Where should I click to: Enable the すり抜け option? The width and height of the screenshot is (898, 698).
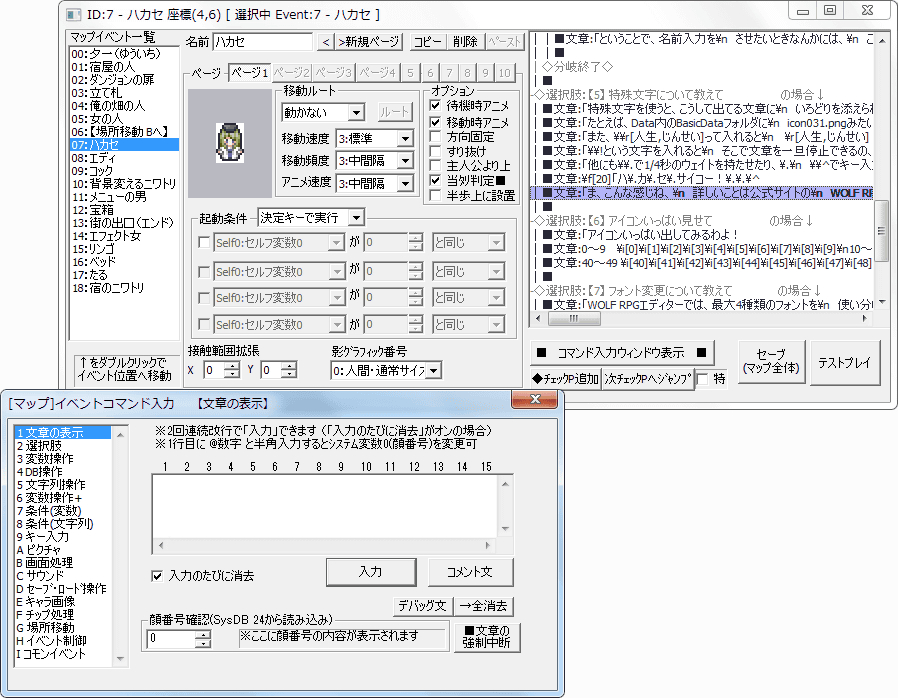(x=435, y=151)
